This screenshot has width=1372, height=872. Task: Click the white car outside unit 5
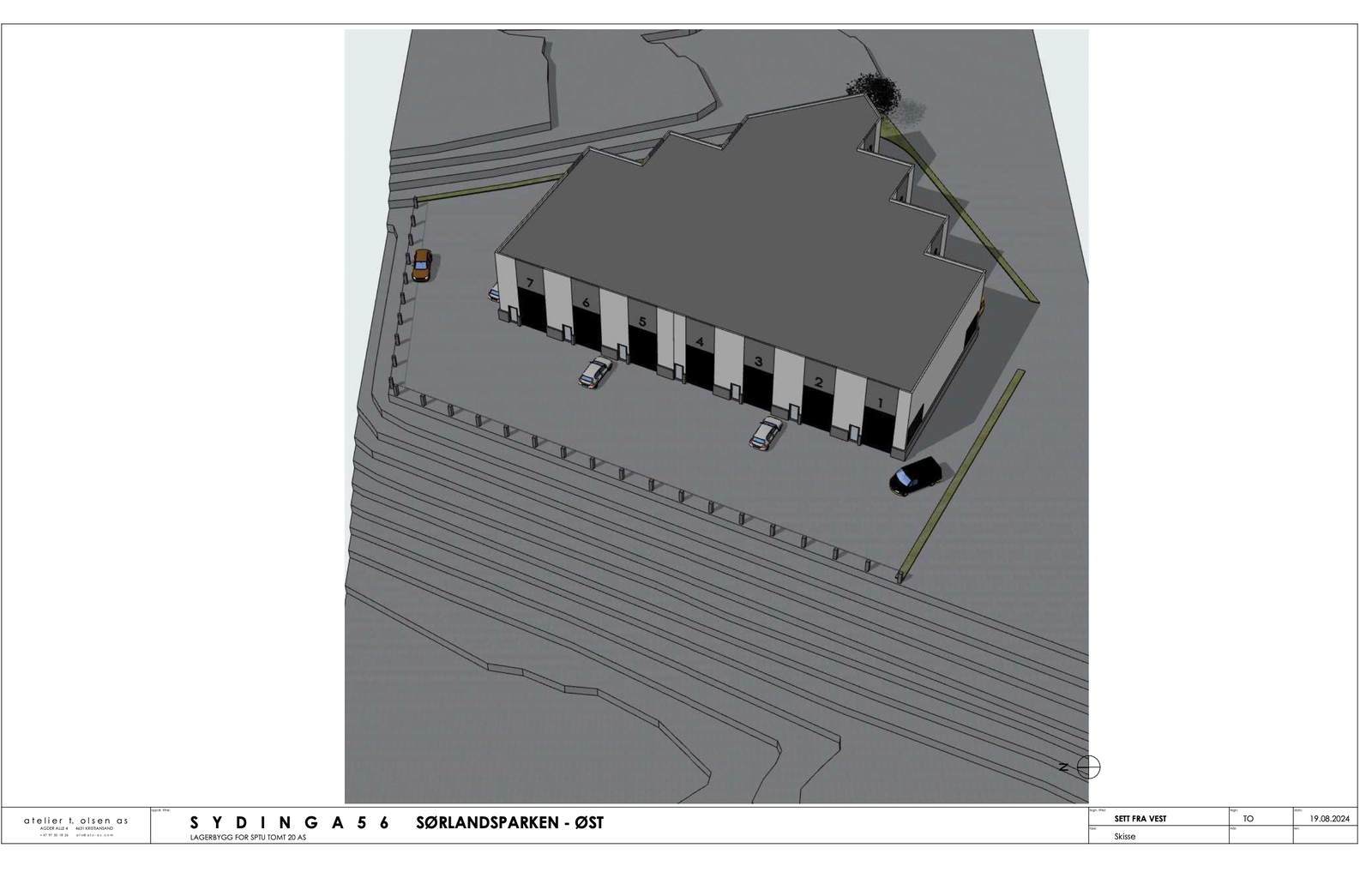point(594,372)
